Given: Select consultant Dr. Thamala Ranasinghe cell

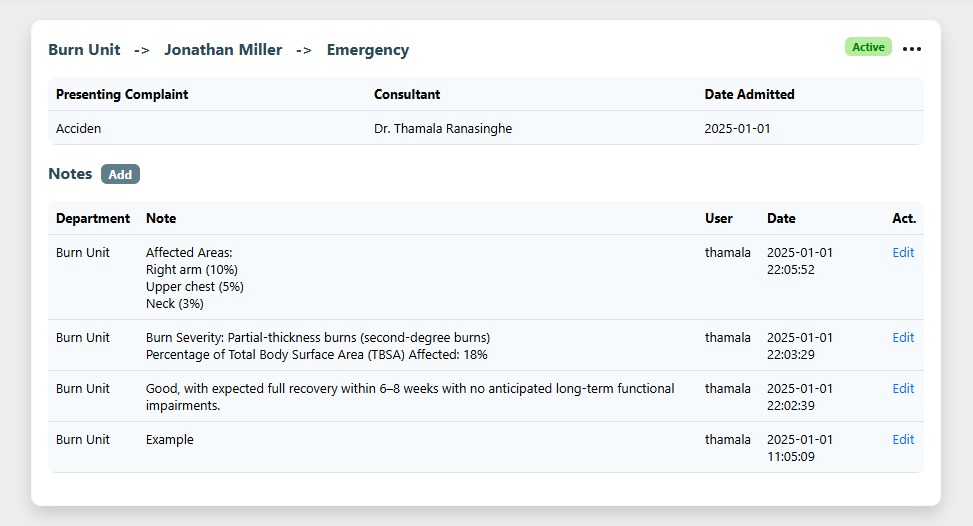Looking at the screenshot, I should click(x=443, y=129).
